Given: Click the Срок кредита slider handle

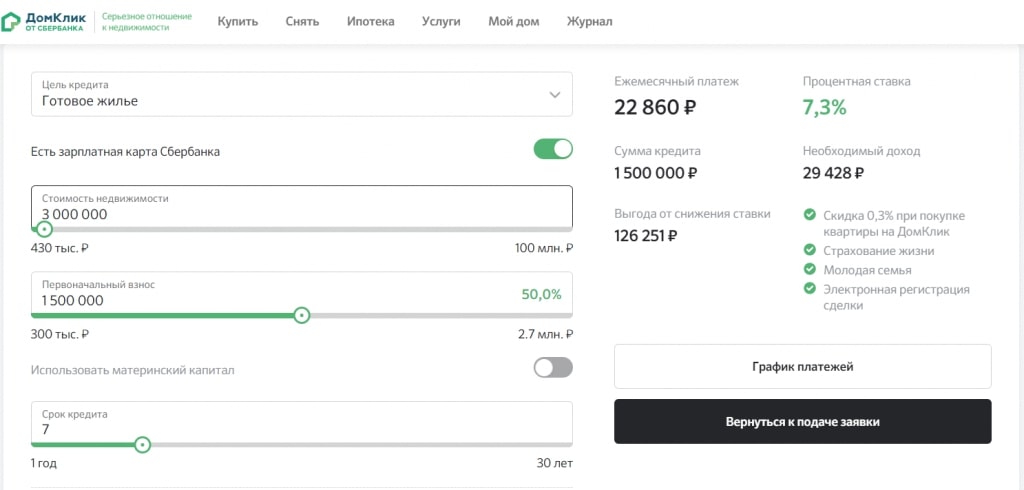Looking at the screenshot, I should coord(142,445).
